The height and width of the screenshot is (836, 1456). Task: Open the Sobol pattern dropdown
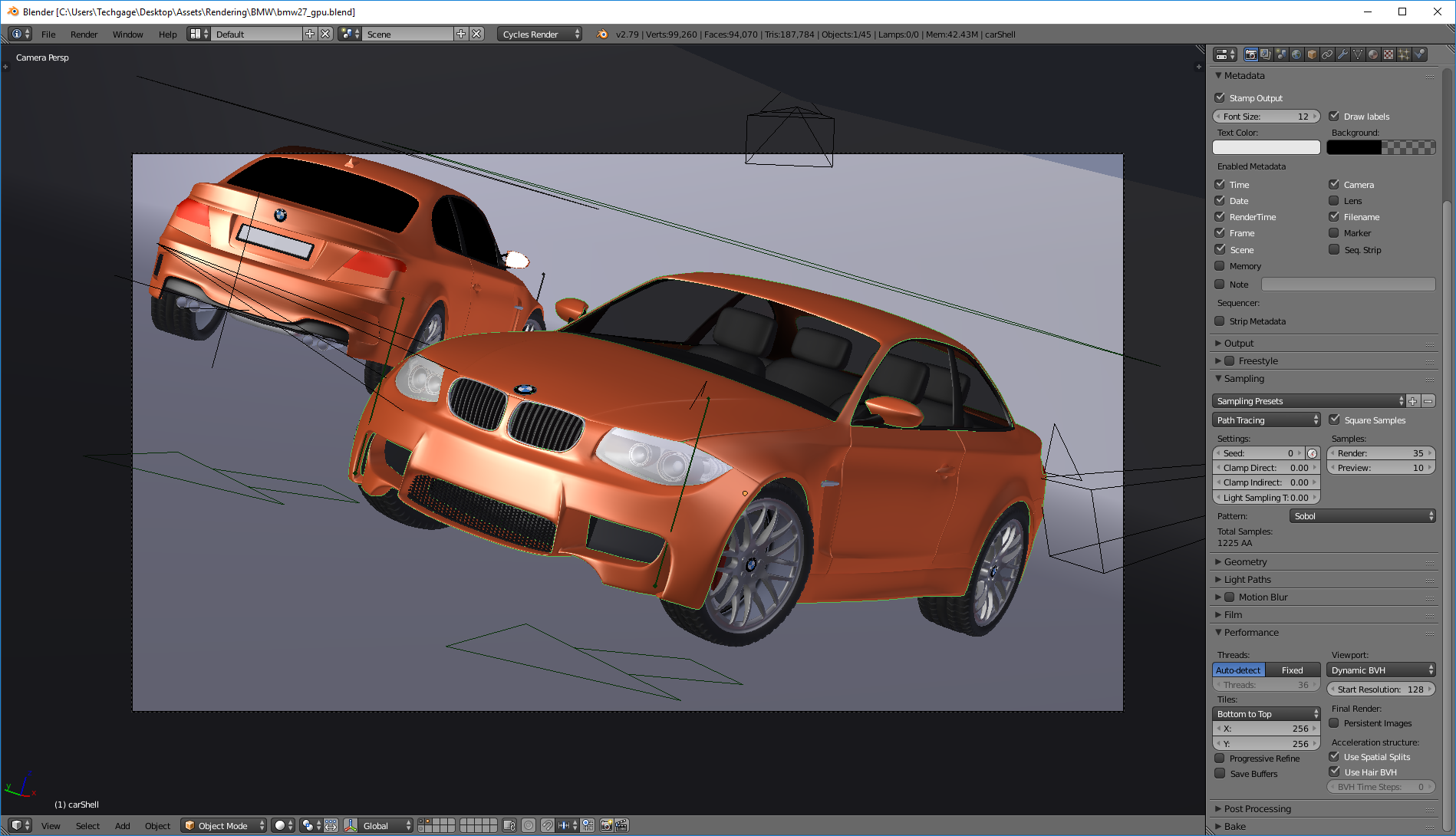pyautogui.click(x=1362, y=516)
